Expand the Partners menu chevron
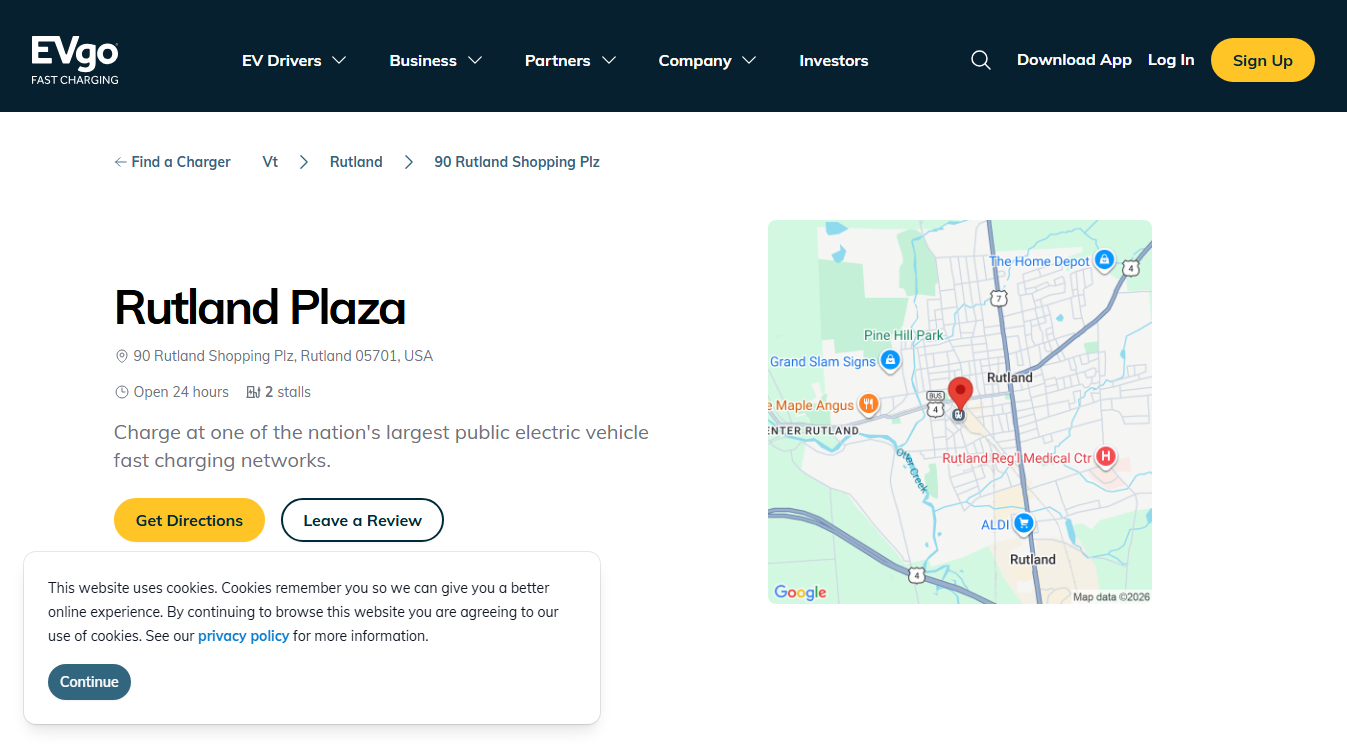The height and width of the screenshot is (748, 1347). pos(608,60)
